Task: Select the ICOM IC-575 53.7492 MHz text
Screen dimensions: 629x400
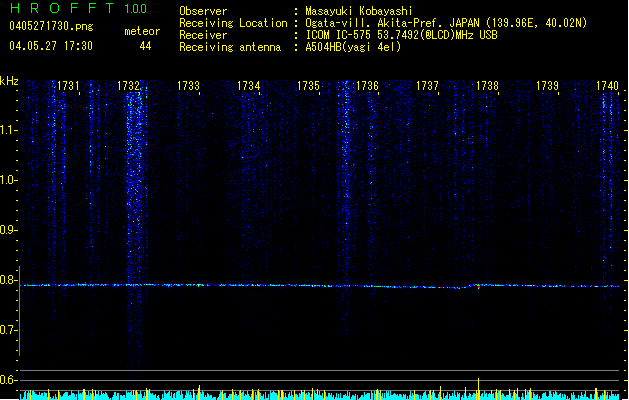Action: (x=402, y=35)
